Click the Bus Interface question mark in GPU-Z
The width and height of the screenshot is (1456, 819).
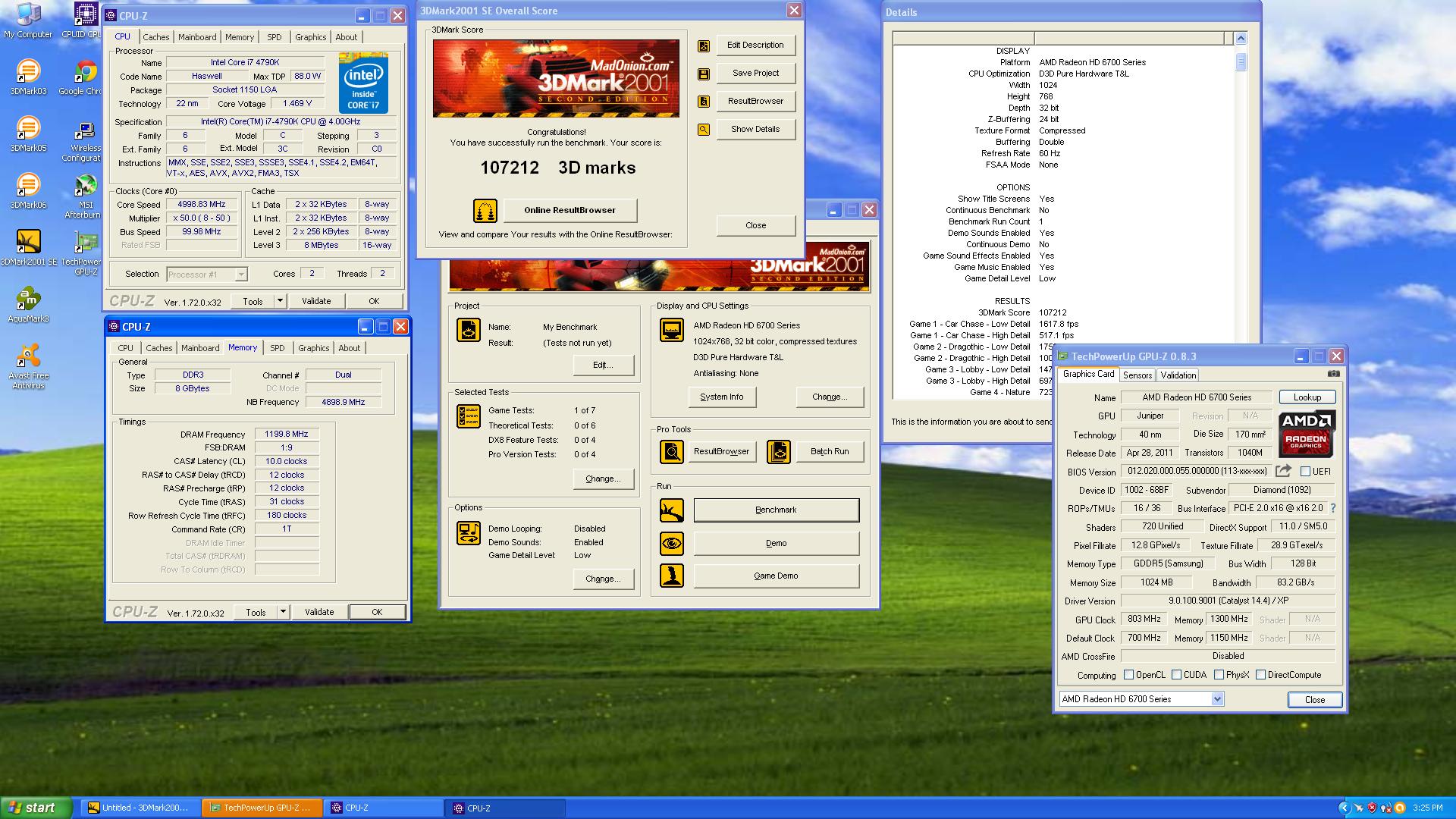tap(1332, 508)
